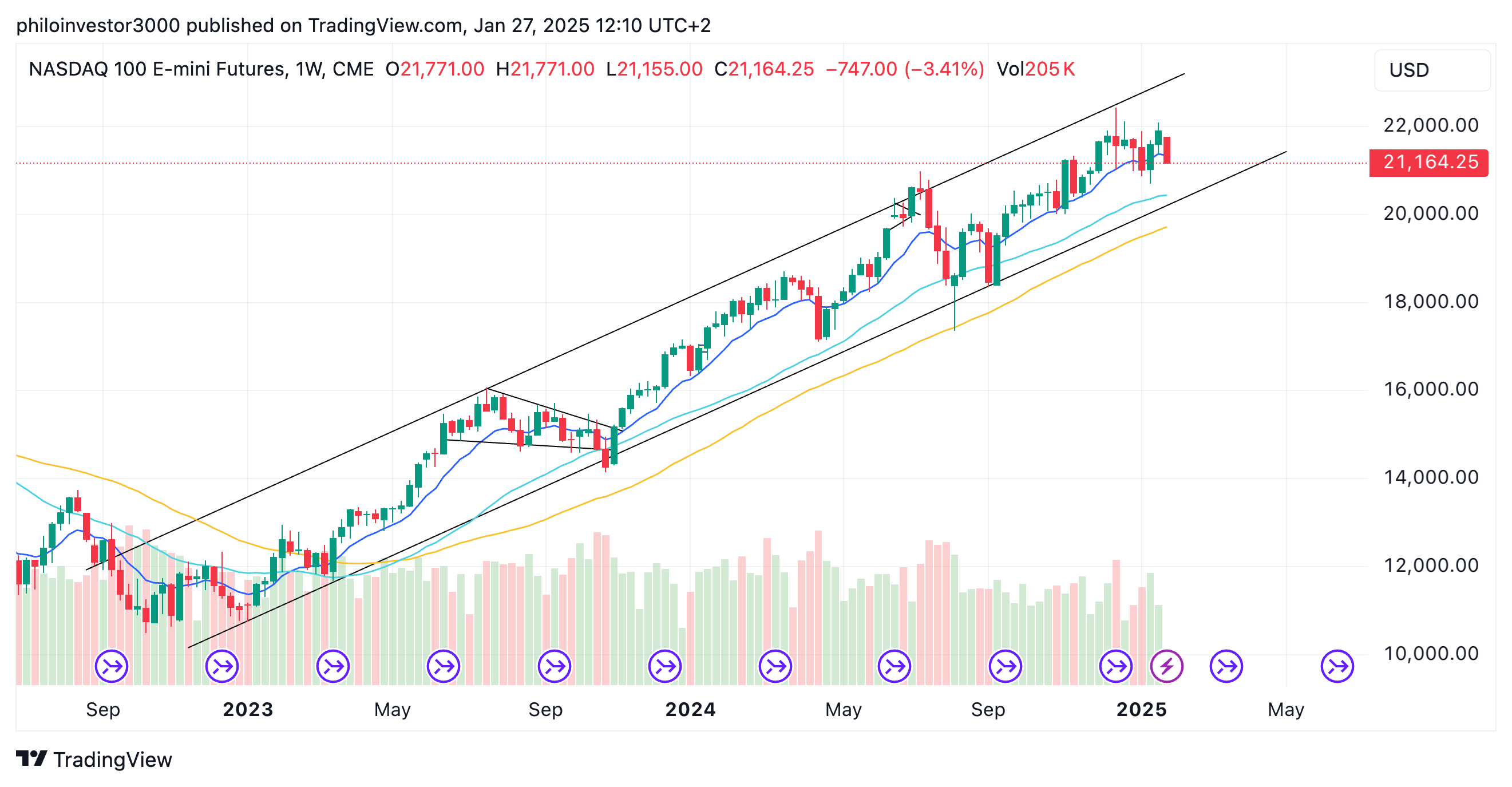
Task: Click rollover marker nearest the 2023 axis label
Action: point(223,666)
